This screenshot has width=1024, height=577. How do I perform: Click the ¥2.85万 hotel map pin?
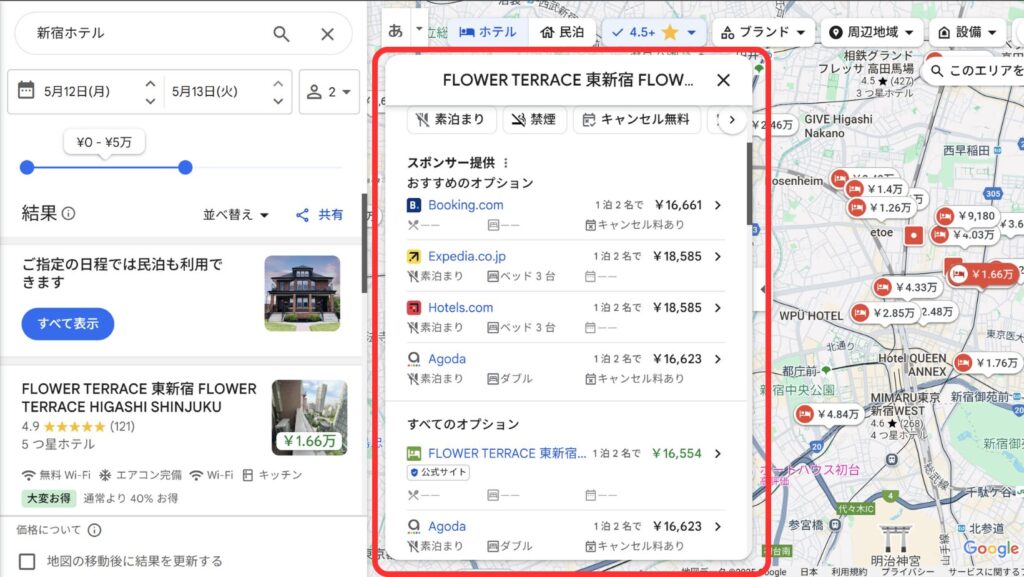click(883, 313)
